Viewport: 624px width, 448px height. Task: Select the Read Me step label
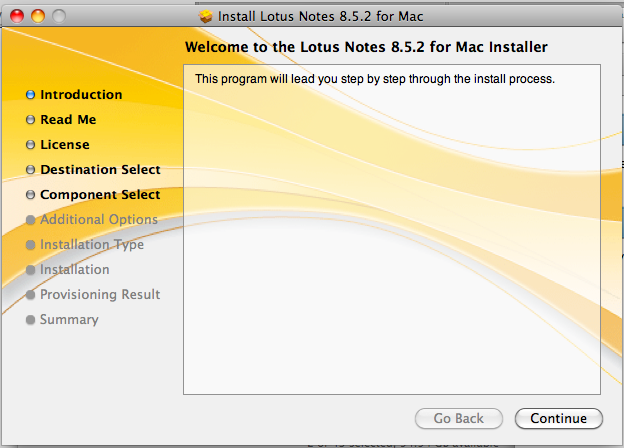click(x=68, y=120)
